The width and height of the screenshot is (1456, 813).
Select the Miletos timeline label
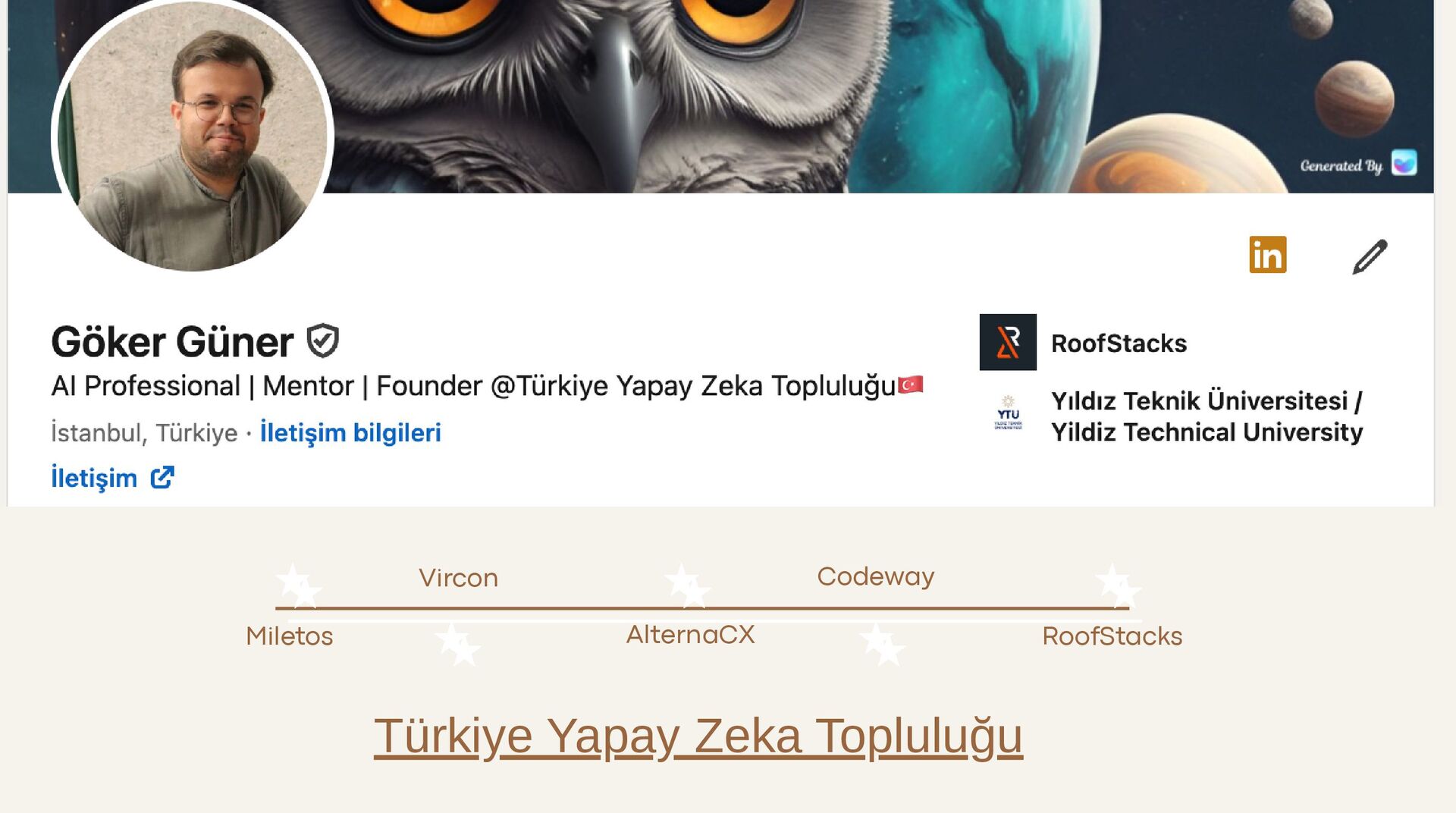click(x=290, y=636)
